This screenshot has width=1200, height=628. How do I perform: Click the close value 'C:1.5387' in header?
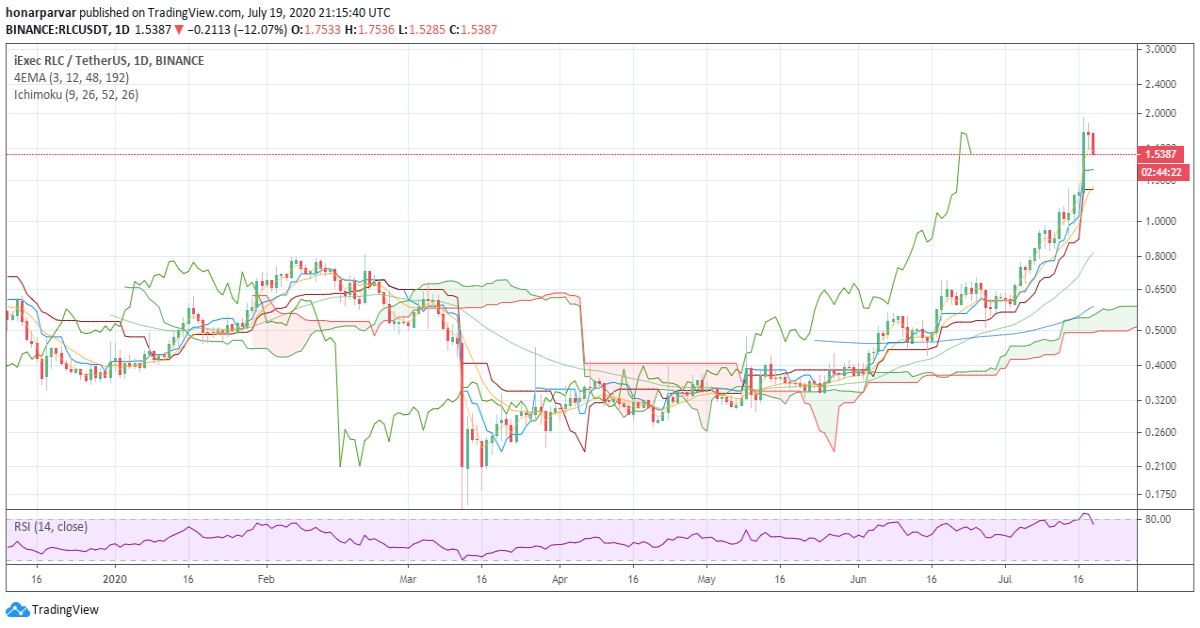(473, 30)
